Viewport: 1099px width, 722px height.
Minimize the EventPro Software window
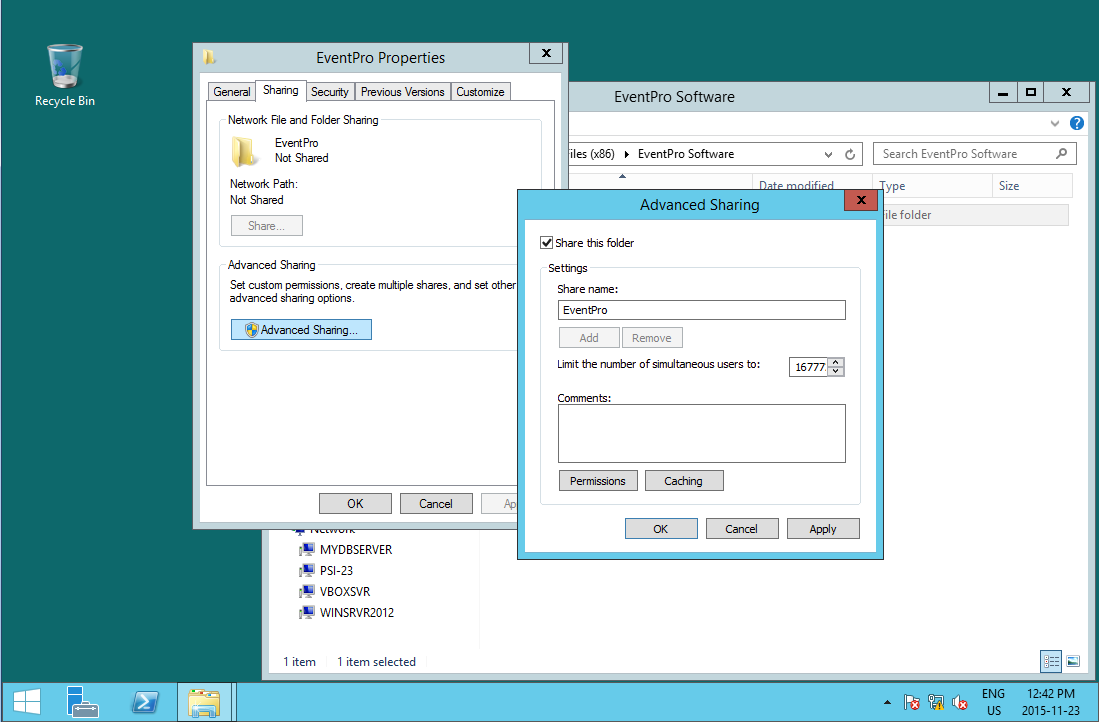tap(1003, 92)
